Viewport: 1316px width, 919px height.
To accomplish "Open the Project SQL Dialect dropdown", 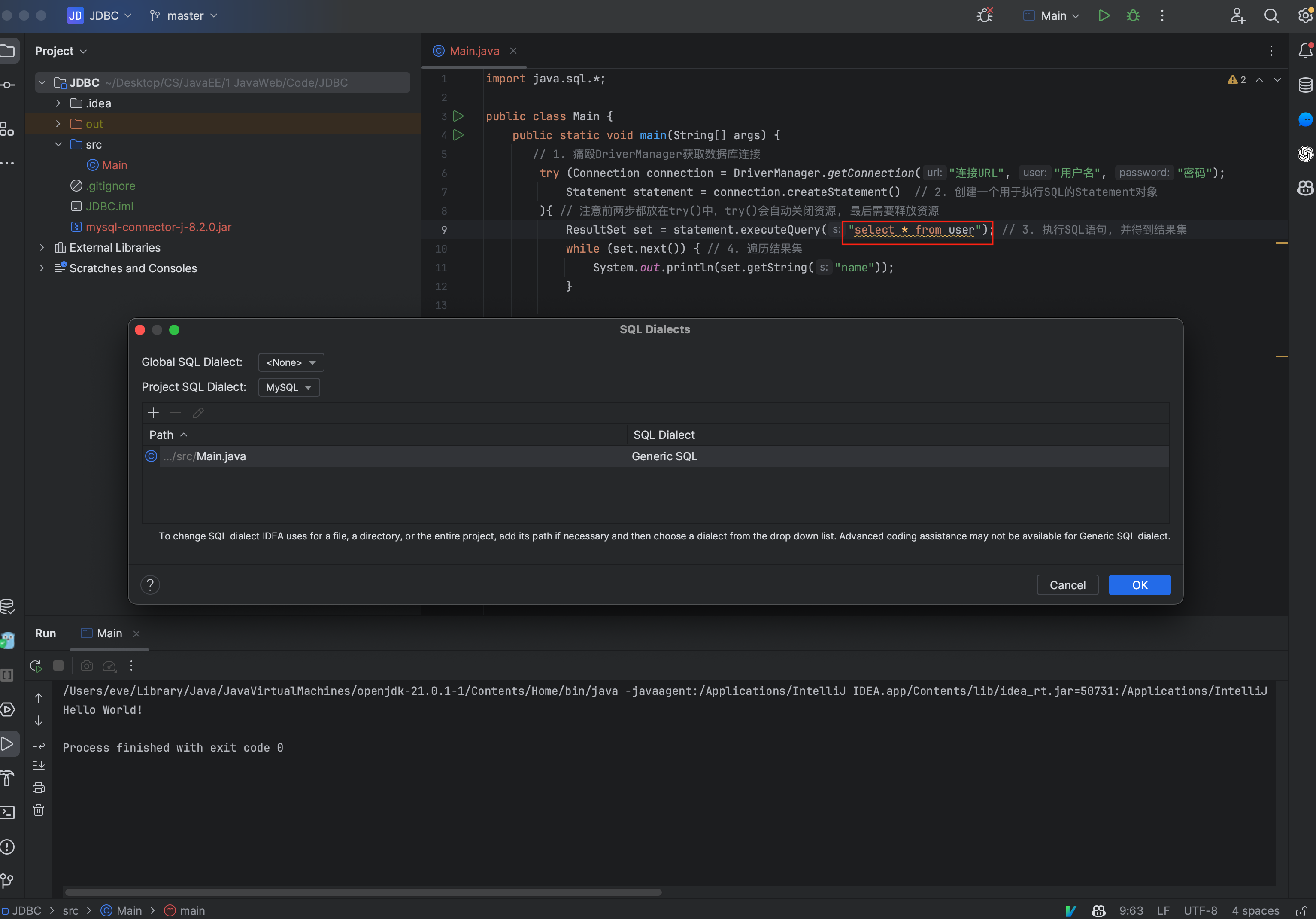I will (288, 387).
